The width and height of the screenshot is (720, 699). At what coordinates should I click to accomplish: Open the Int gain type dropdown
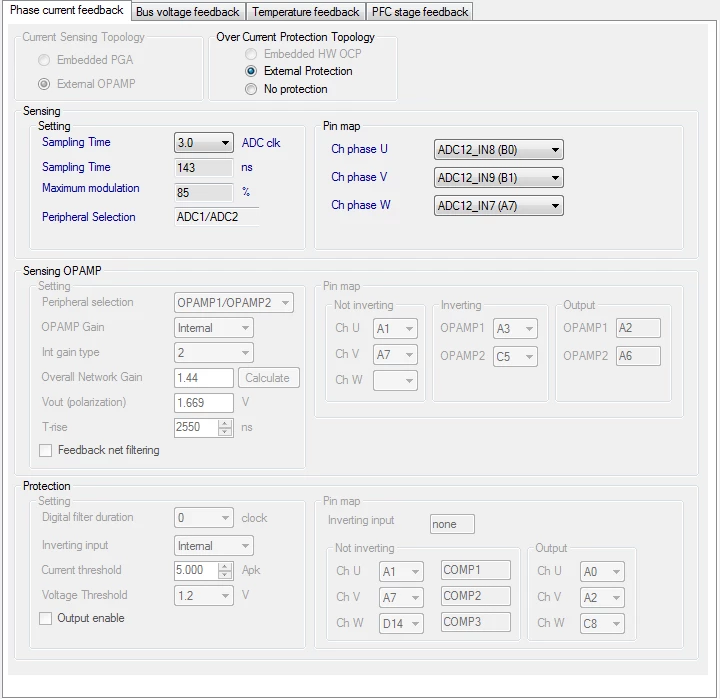click(214, 353)
